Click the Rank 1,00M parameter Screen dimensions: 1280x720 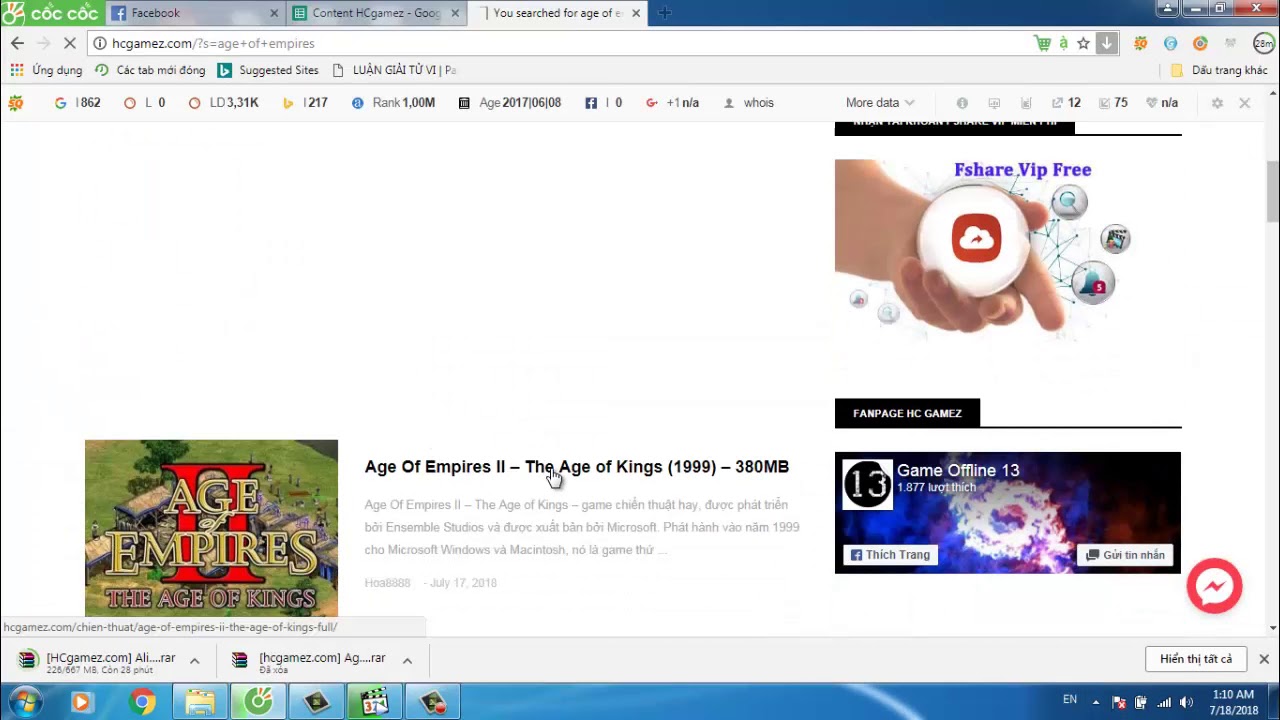coord(393,103)
